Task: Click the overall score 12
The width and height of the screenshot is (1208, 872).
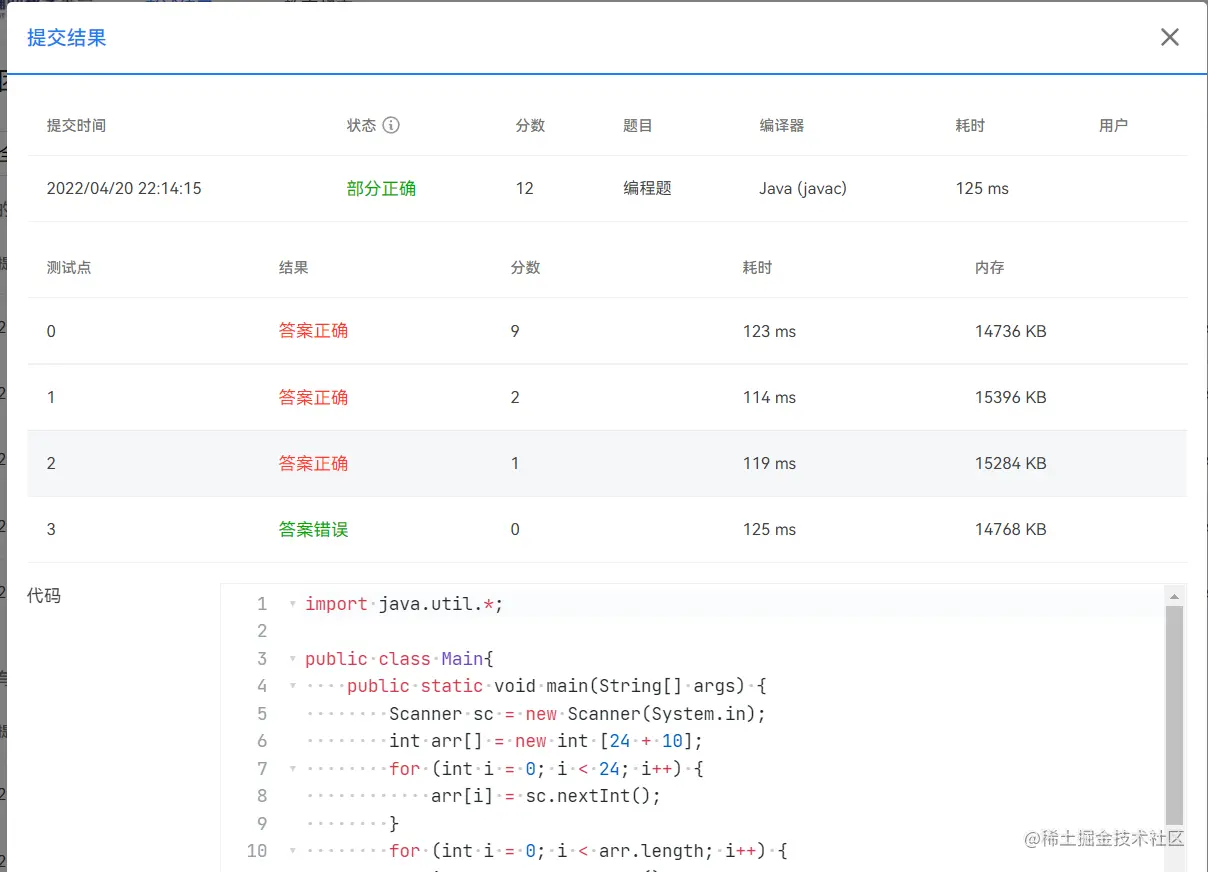Action: click(524, 188)
